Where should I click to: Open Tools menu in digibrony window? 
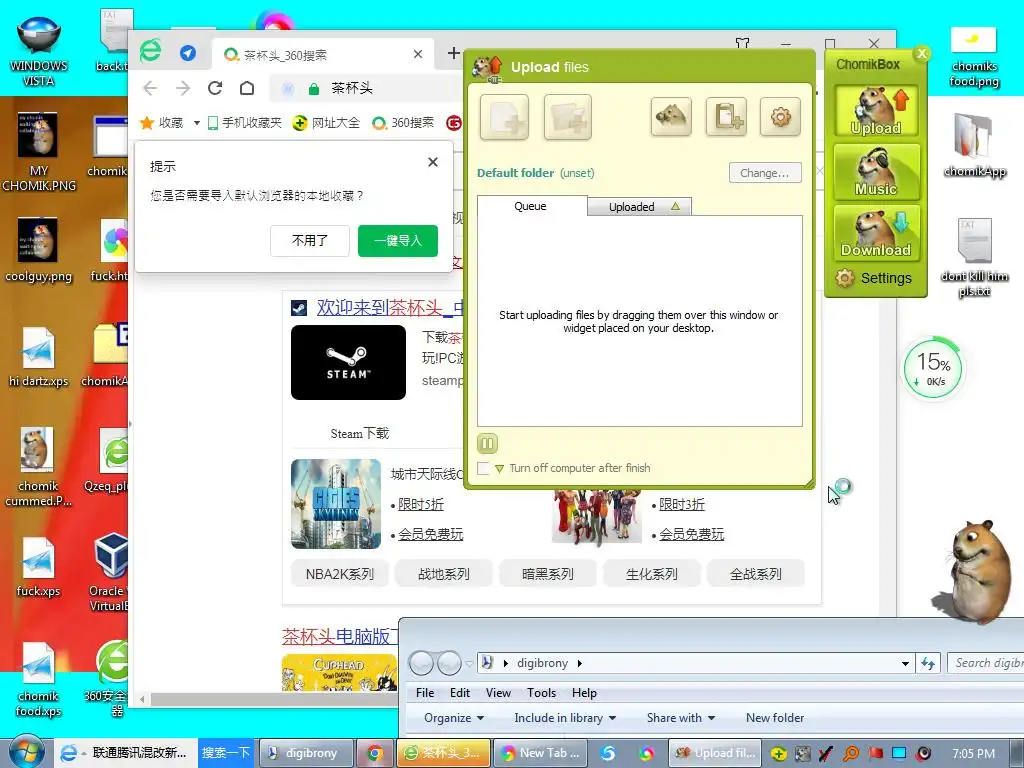point(541,693)
